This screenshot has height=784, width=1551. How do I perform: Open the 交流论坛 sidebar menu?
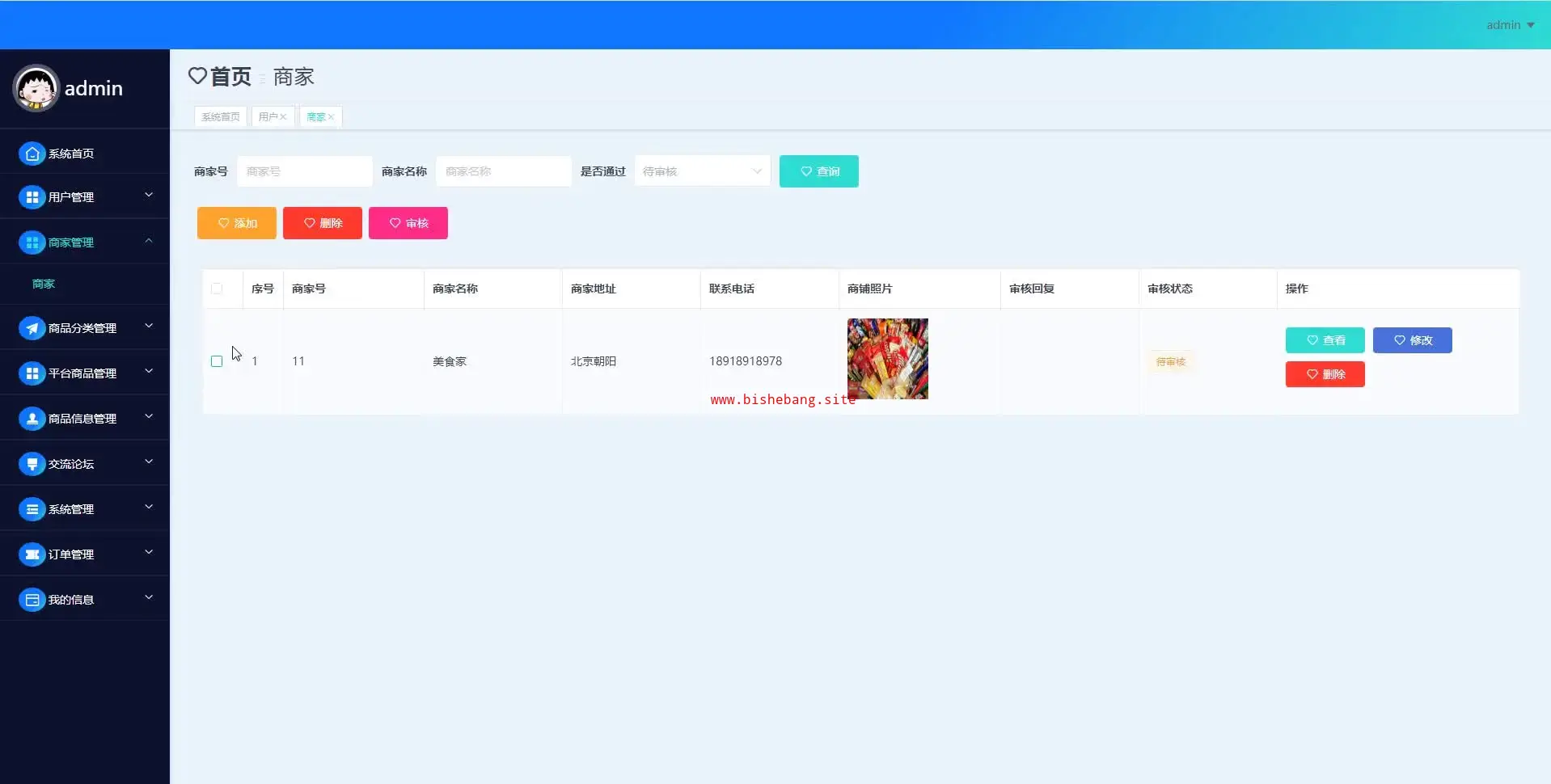pos(85,464)
